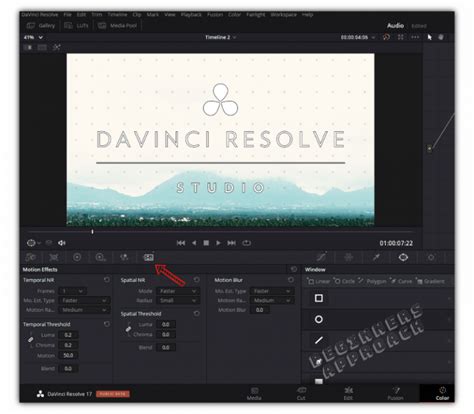Open the Power Window palette icon

(x=403, y=257)
